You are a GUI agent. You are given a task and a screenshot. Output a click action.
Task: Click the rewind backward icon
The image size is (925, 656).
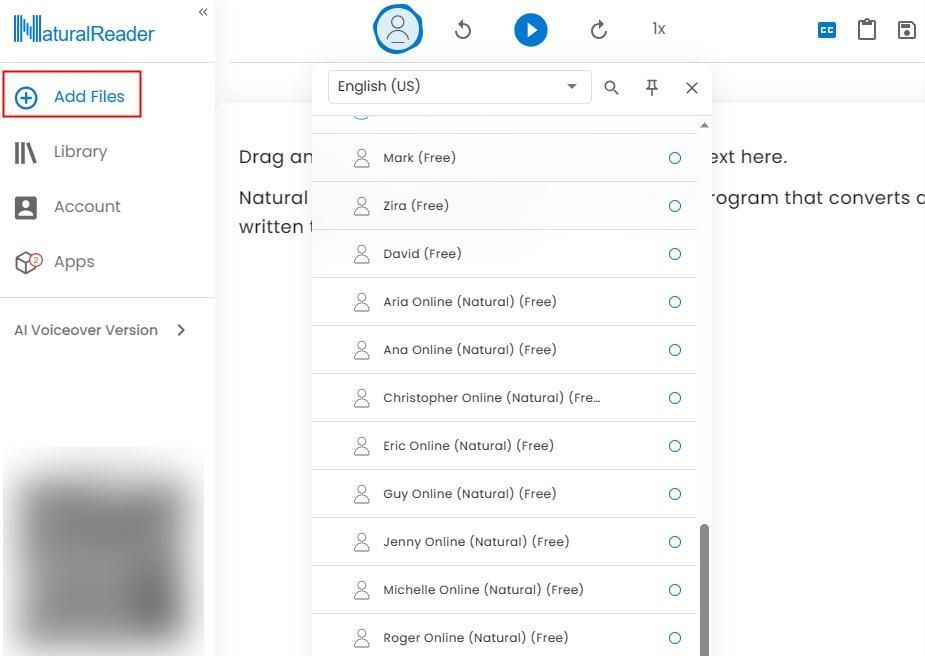click(x=463, y=29)
